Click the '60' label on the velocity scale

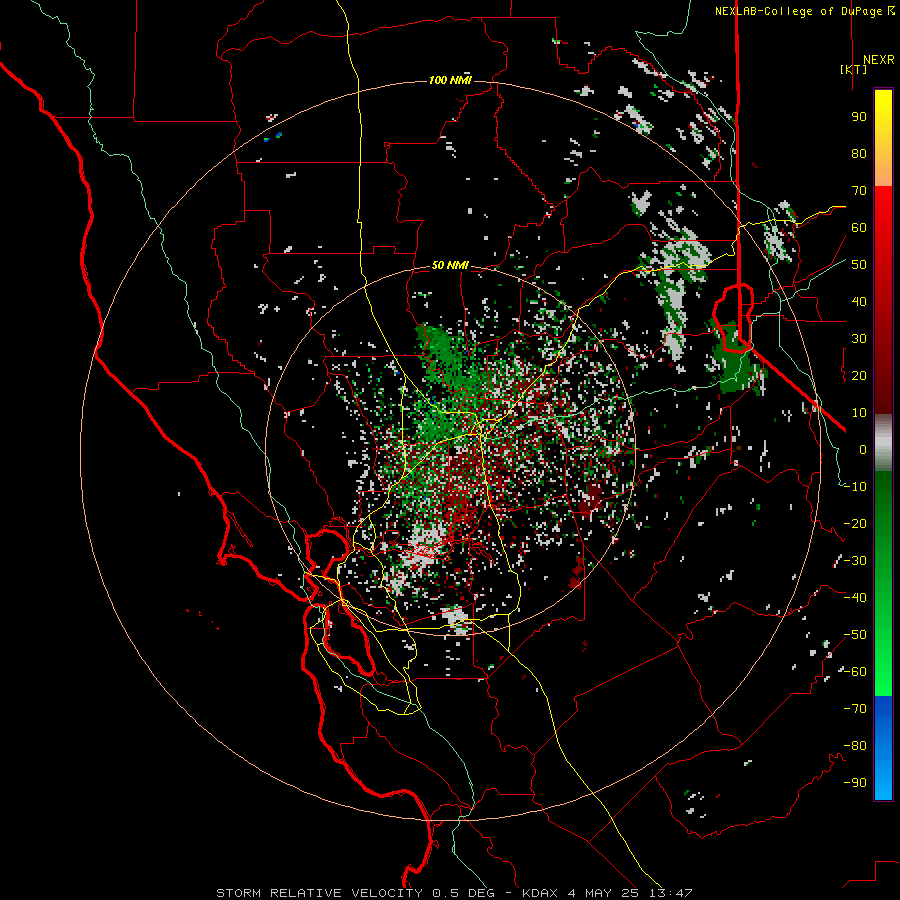point(859,227)
